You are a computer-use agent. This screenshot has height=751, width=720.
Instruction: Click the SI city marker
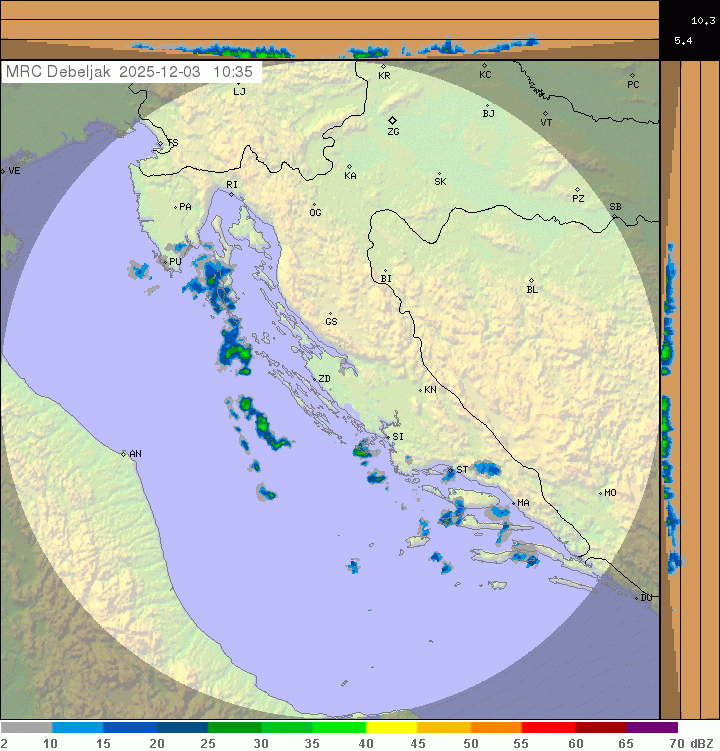click(x=387, y=436)
